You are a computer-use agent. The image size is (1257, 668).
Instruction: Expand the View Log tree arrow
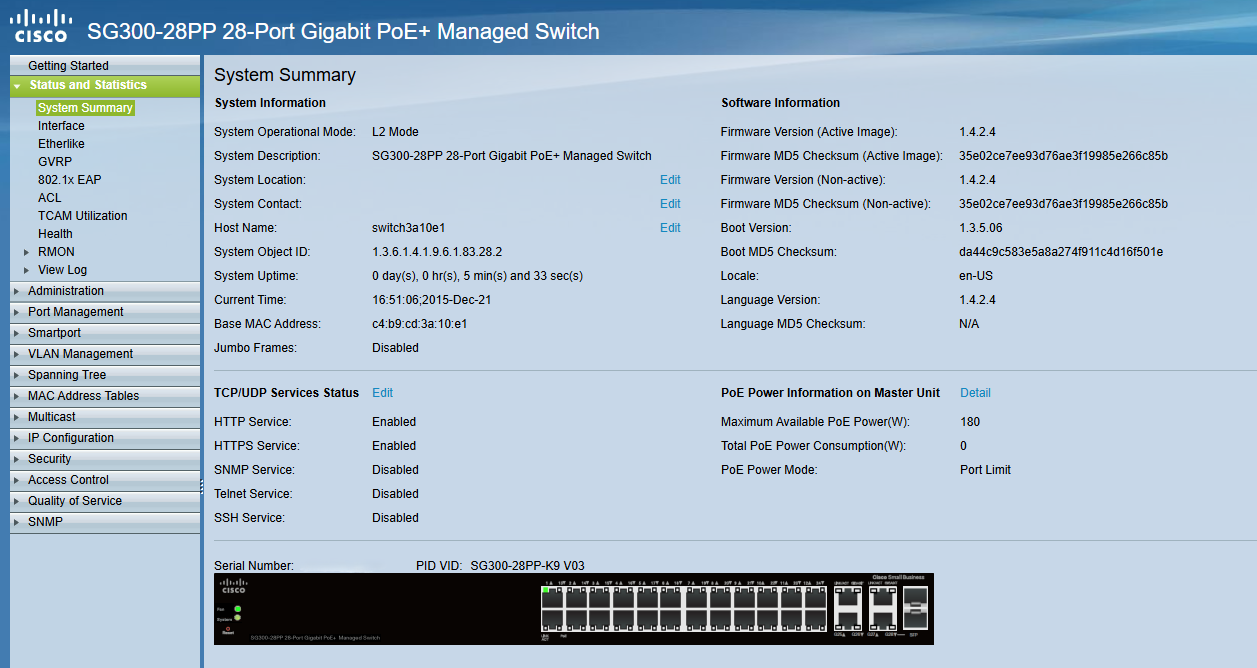coord(26,270)
